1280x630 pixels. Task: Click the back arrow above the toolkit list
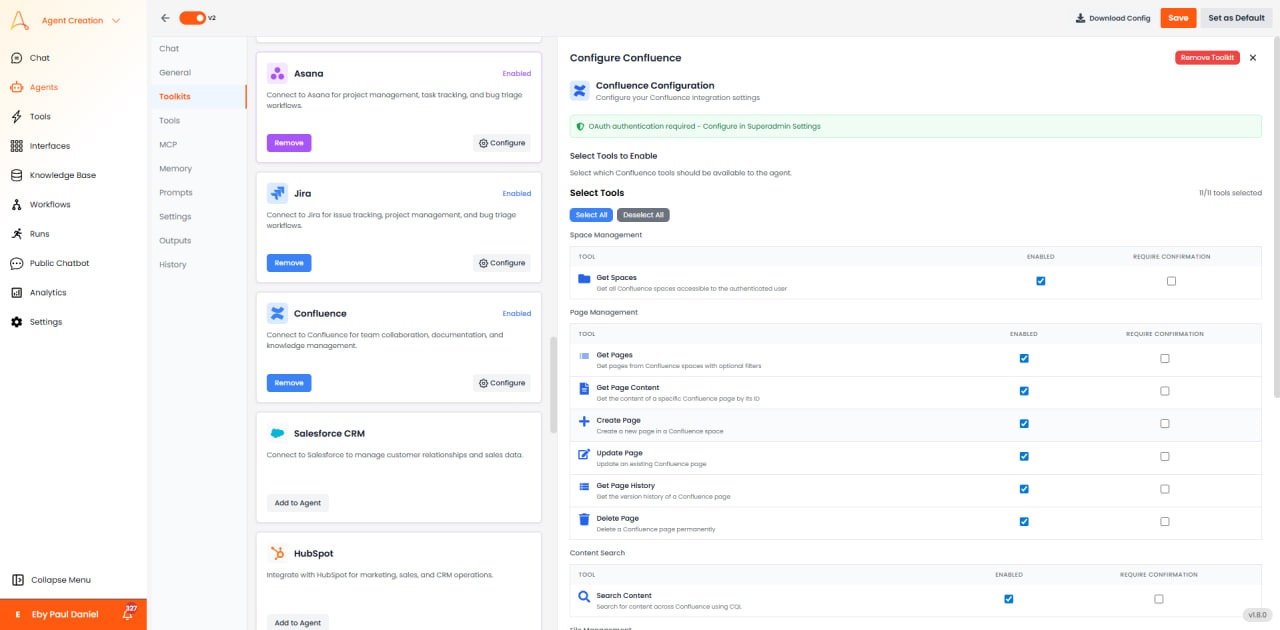[x=164, y=17]
